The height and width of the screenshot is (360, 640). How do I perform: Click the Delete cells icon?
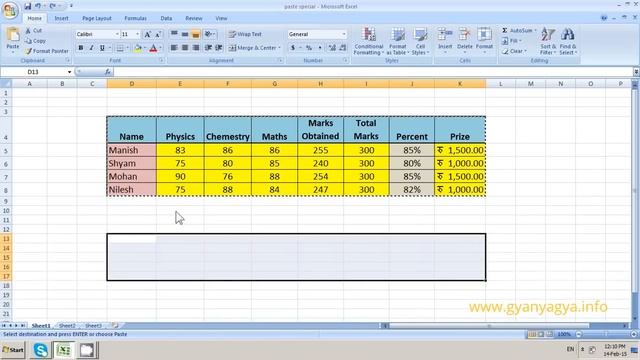click(x=464, y=35)
